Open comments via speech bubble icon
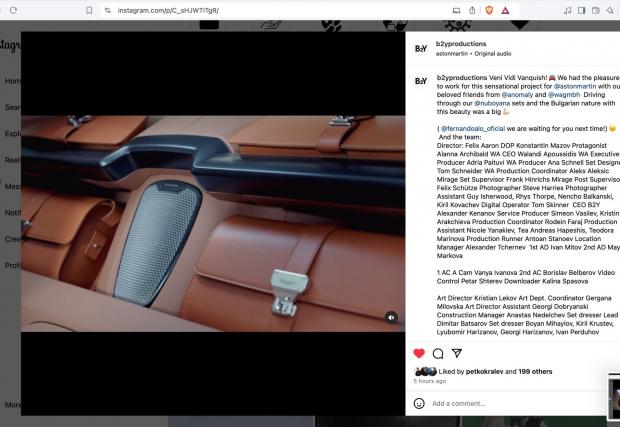Viewport: 620px width, 427px height. coord(438,353)
